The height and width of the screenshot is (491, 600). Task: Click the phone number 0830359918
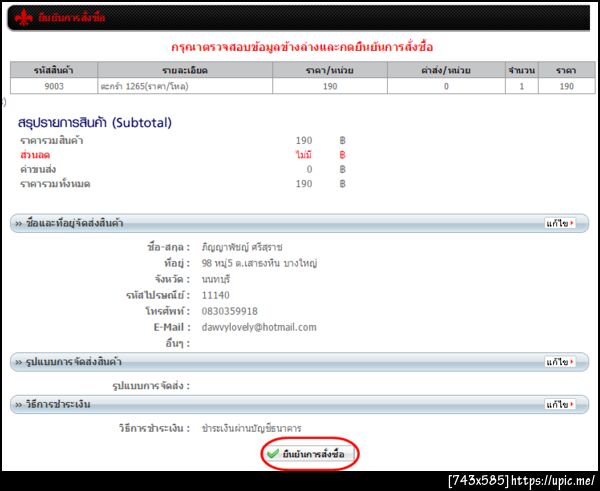pos(230,311)
